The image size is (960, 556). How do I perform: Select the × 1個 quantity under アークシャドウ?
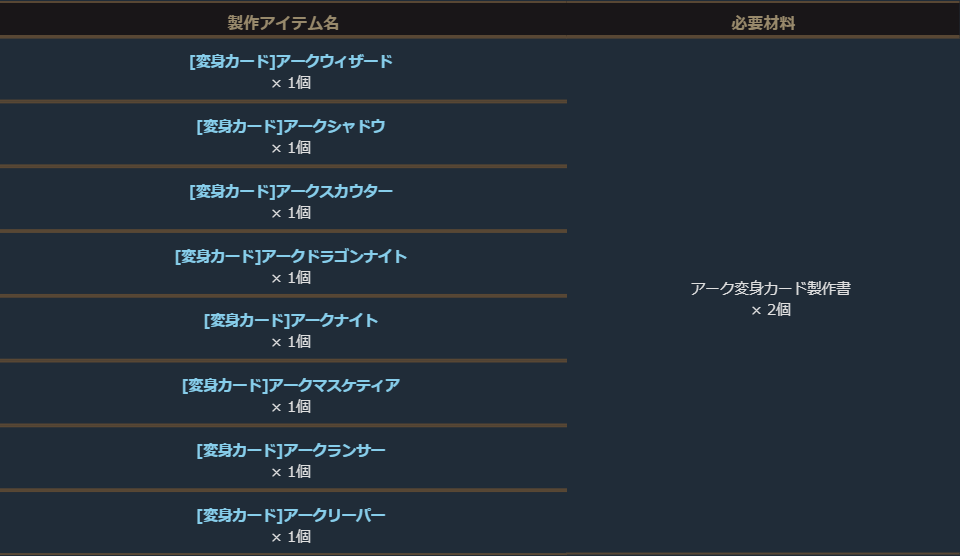tap(291, 148)
